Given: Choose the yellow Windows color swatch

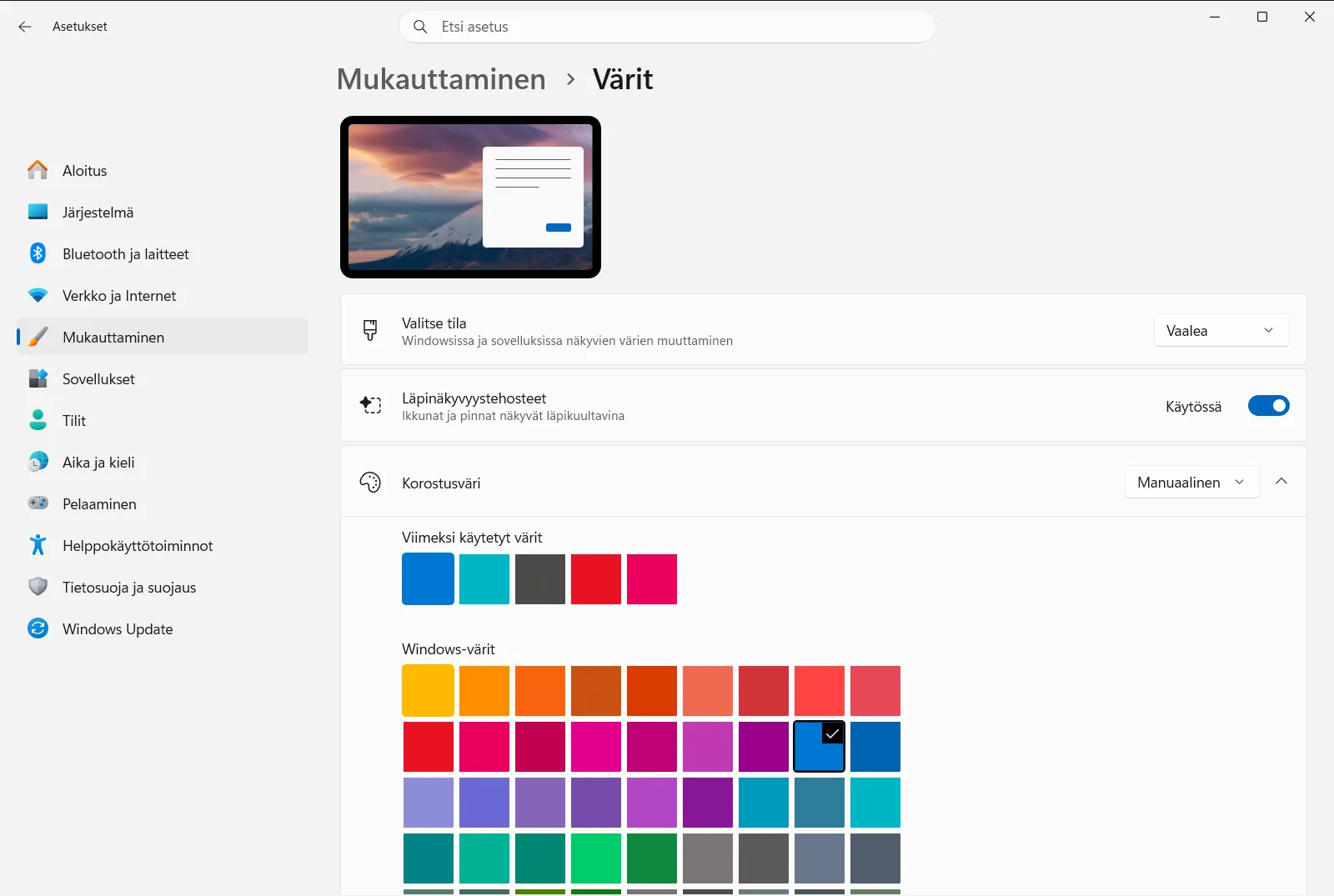Looking at the screenshot, I should (429, 691).
